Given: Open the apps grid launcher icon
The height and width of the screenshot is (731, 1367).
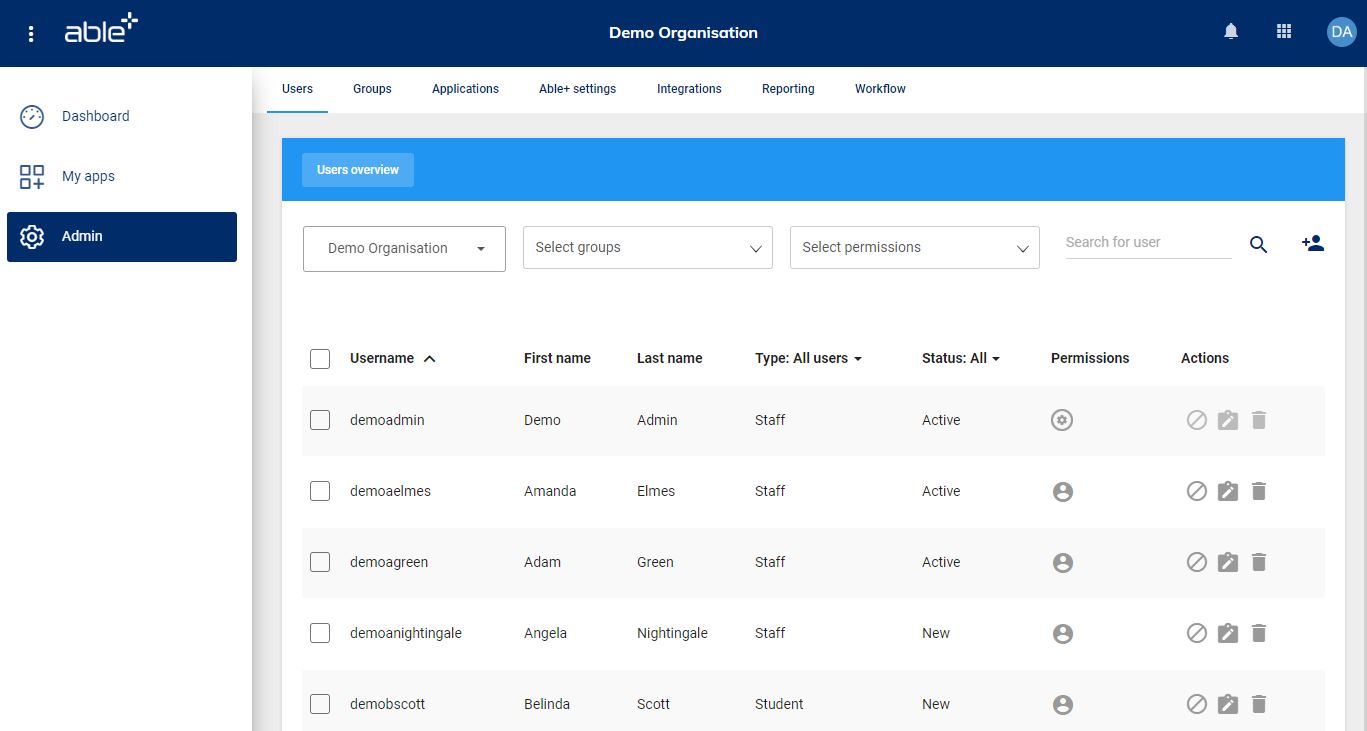Looking at the screenshot, I should [x=1284, y=32].
